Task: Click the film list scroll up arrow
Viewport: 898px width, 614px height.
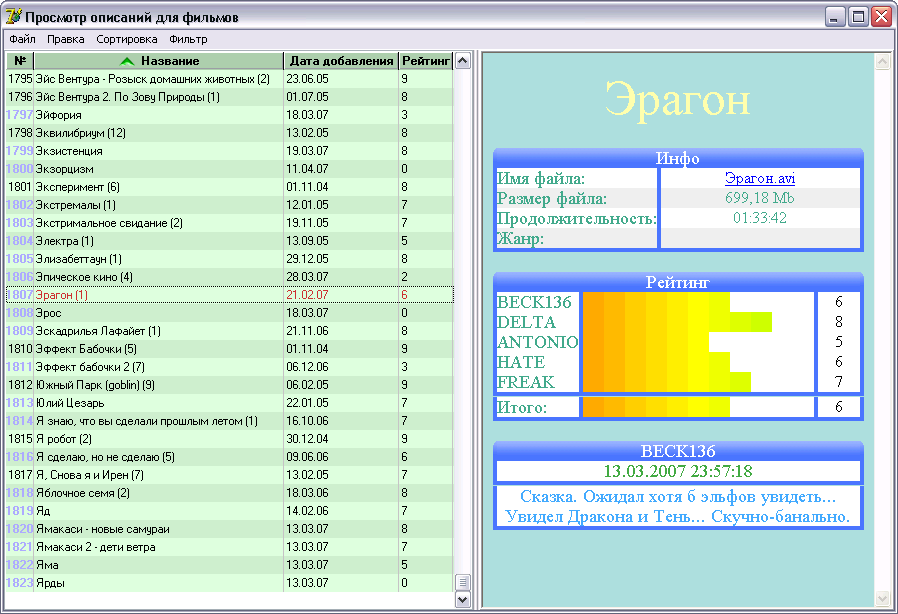Action: [462, 61]
